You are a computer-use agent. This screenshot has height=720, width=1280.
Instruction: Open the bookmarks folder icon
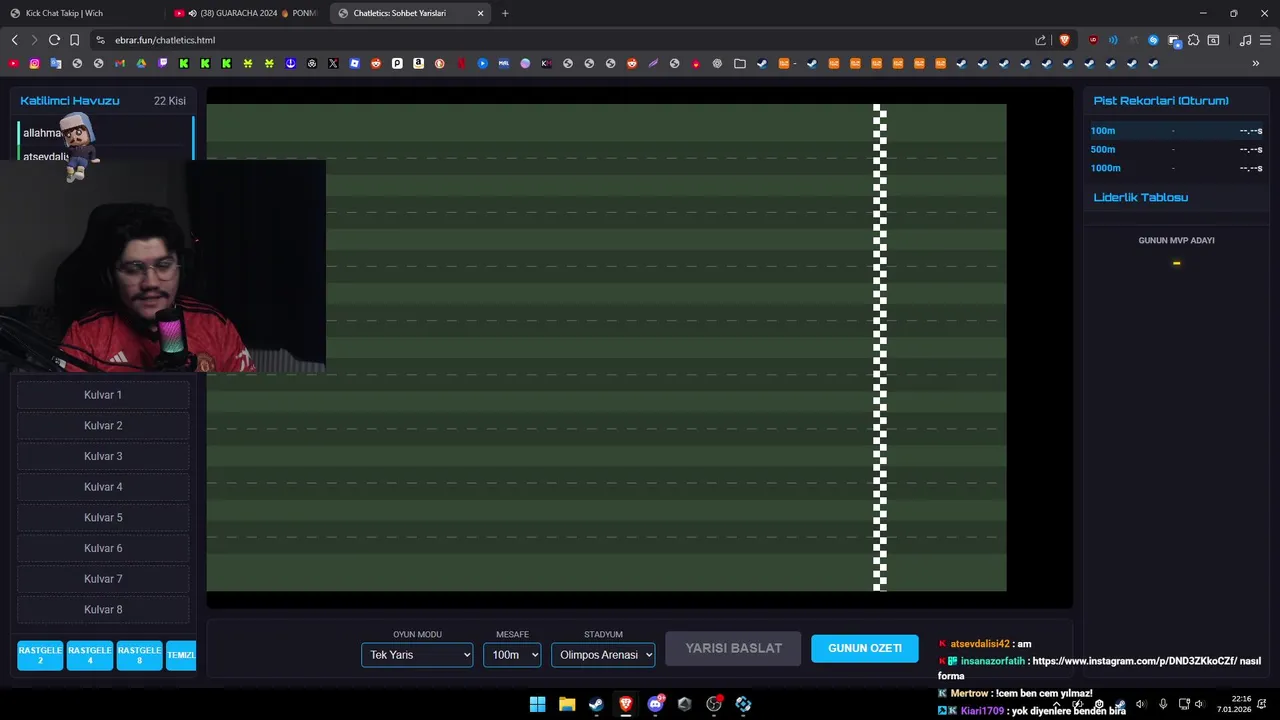[x=740, y=63]
